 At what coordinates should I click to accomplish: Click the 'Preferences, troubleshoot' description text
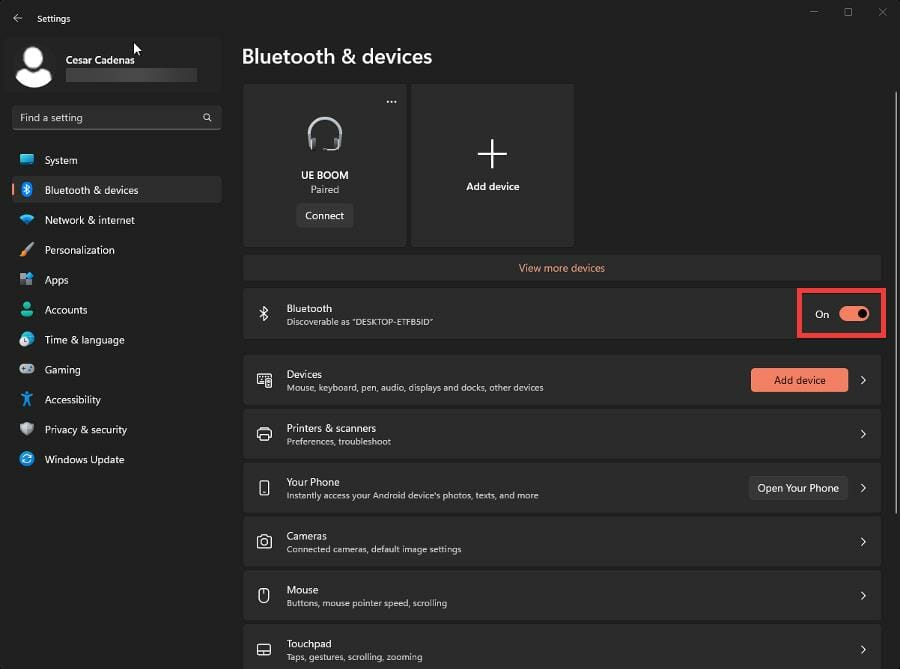(339, 441)
